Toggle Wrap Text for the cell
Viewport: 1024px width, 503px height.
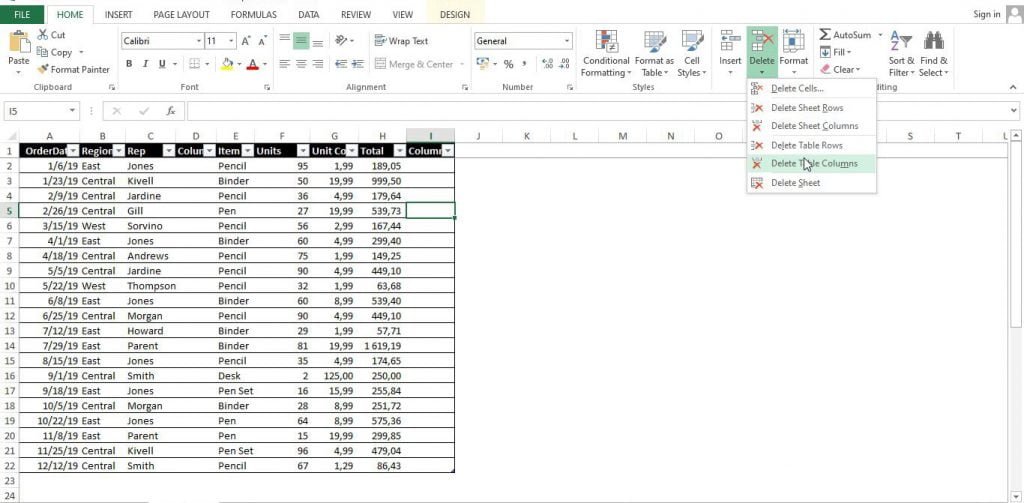[401, 41]
